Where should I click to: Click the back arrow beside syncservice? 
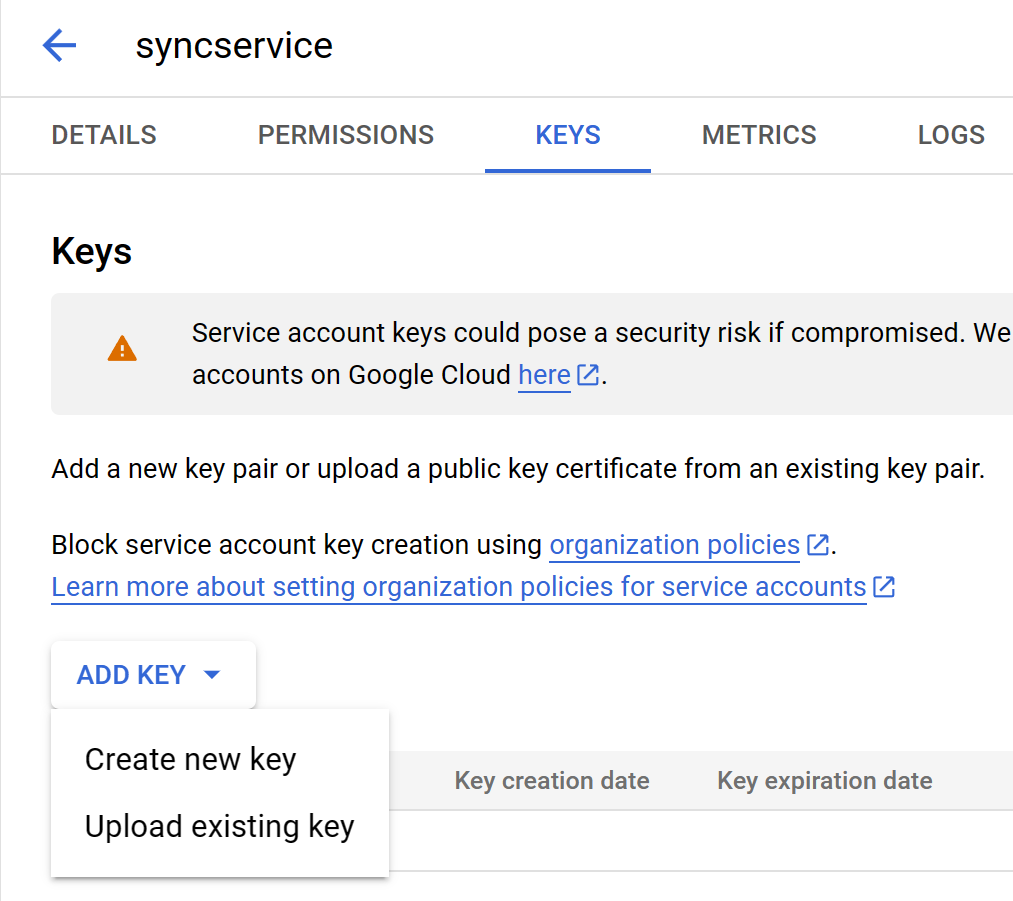click(58, 45)
